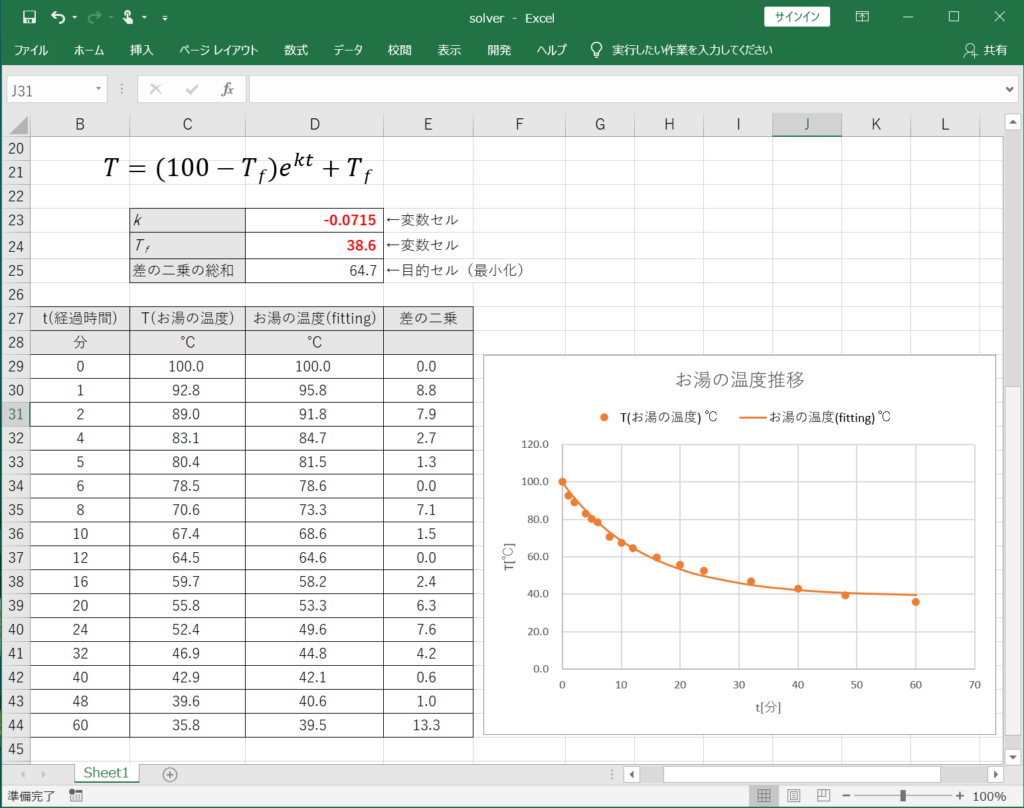The height and width of the screenshot is (808, 1024).
Task: Click the Undo arrow icon
Action: click(59, 17)
